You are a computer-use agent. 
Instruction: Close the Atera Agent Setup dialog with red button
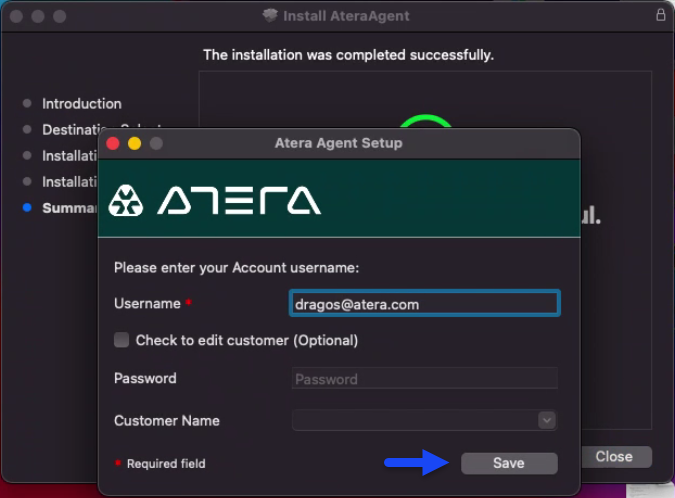[113, 143]
